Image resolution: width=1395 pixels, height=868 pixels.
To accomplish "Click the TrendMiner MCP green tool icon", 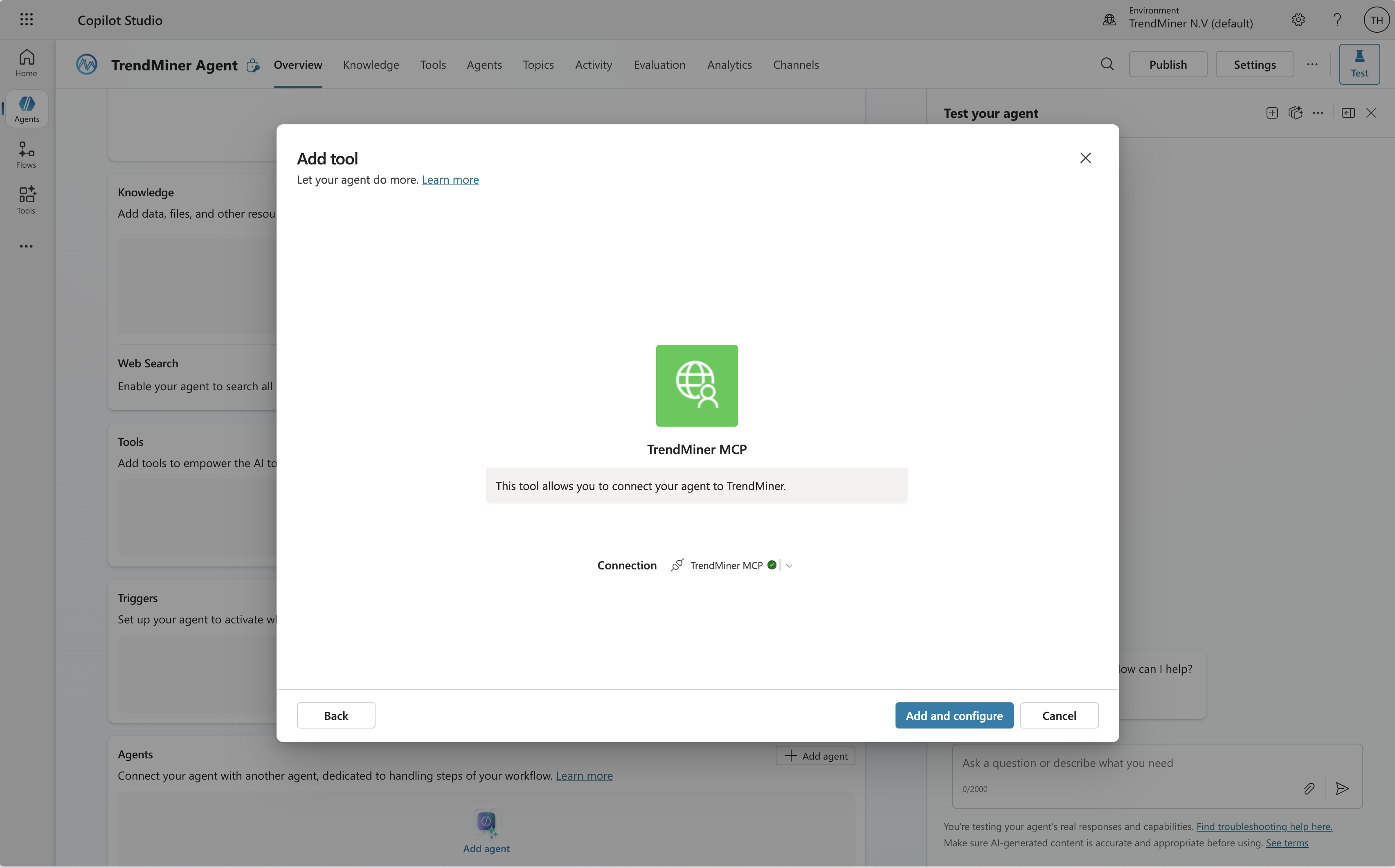I will [x=697, y=386].
